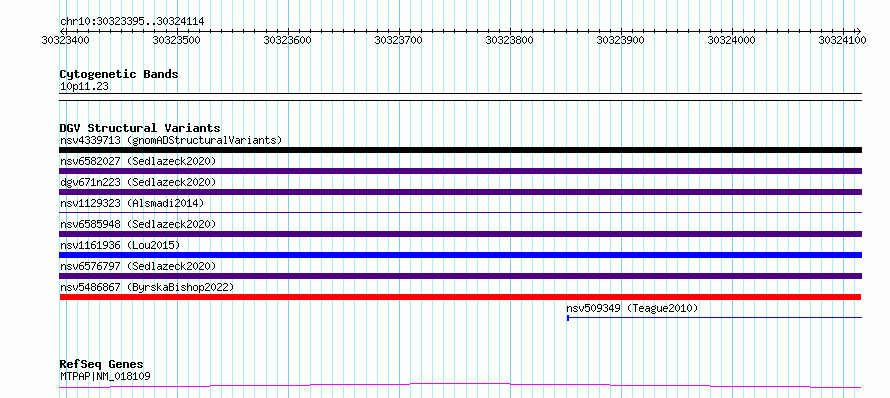This screenshot has width=890, height=398.
Task: Open the MTPAP|NM_018109 gene label
Action: pos(105,376)
